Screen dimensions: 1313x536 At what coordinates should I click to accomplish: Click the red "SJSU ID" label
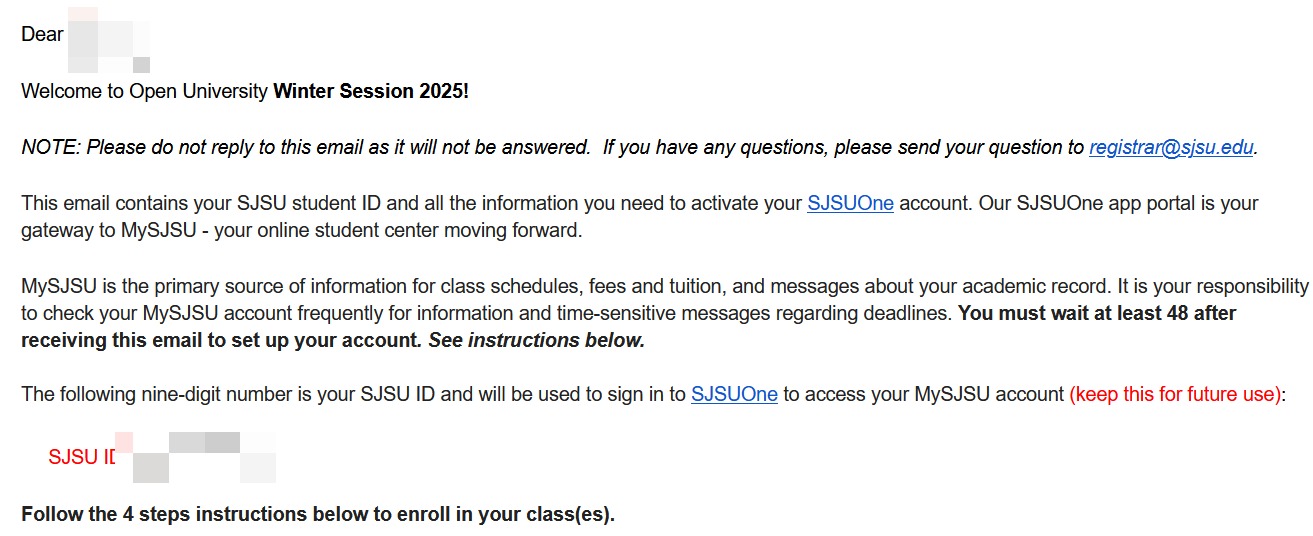tap(82, 458)
